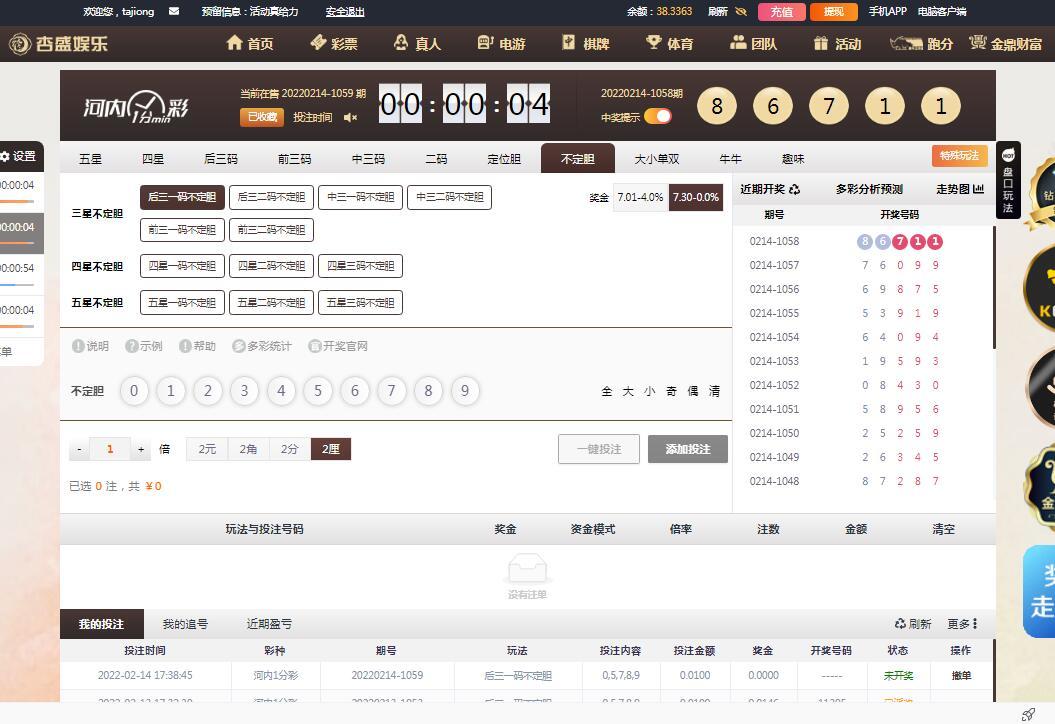This screenshot has width=1055, height=724.
Task: Open the 走势图 trend chart icon
Action: pyautogui.click(x=977, y=189)
